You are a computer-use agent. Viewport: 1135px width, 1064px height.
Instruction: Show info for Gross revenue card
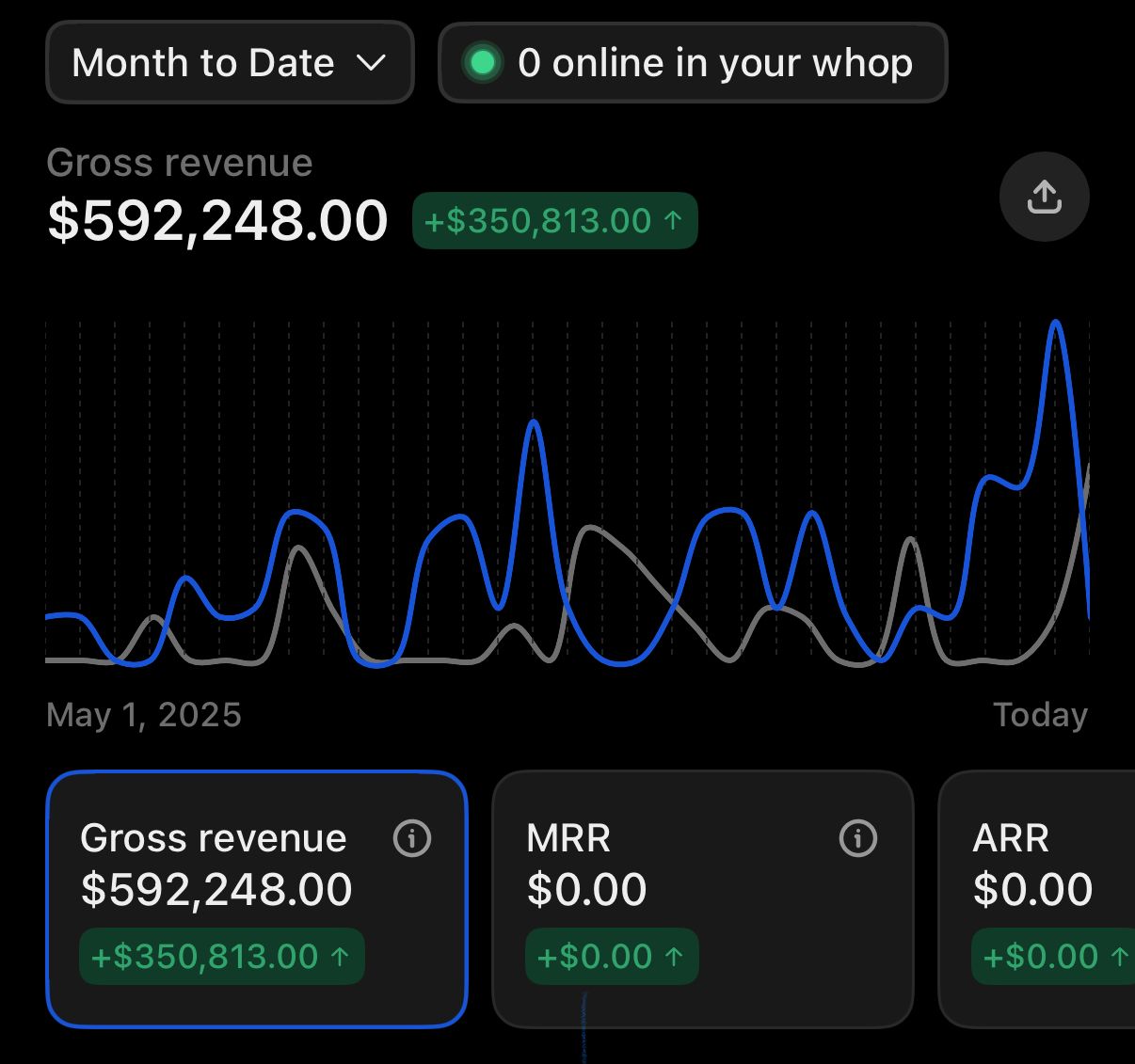(411, 837)
